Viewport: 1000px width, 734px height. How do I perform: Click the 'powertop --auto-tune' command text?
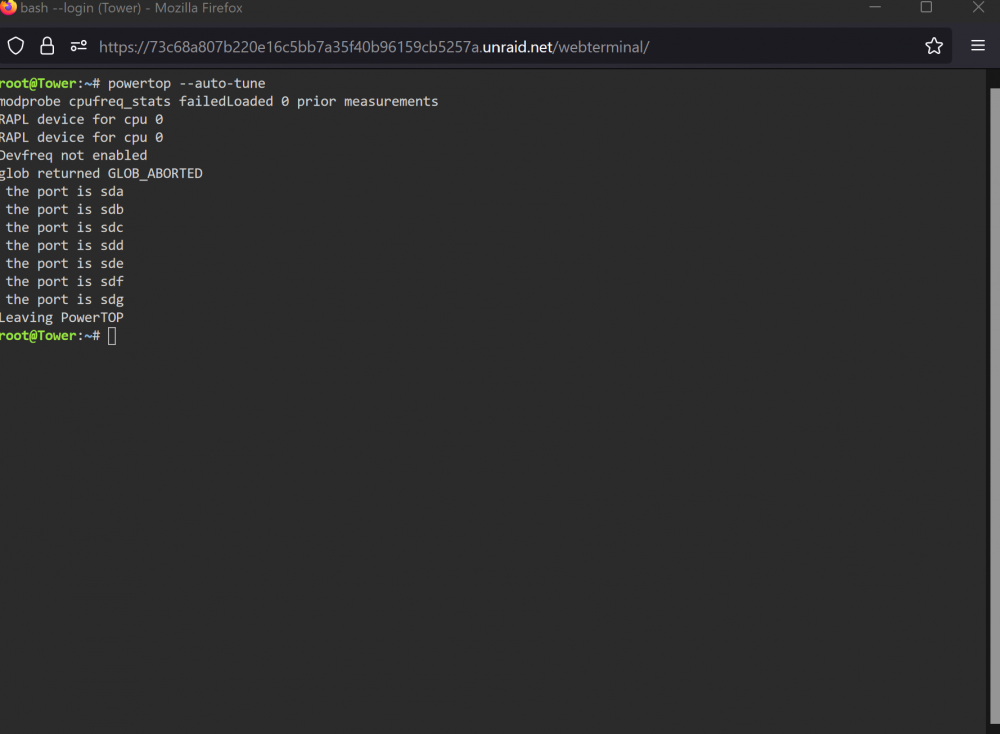pos(186,84)
